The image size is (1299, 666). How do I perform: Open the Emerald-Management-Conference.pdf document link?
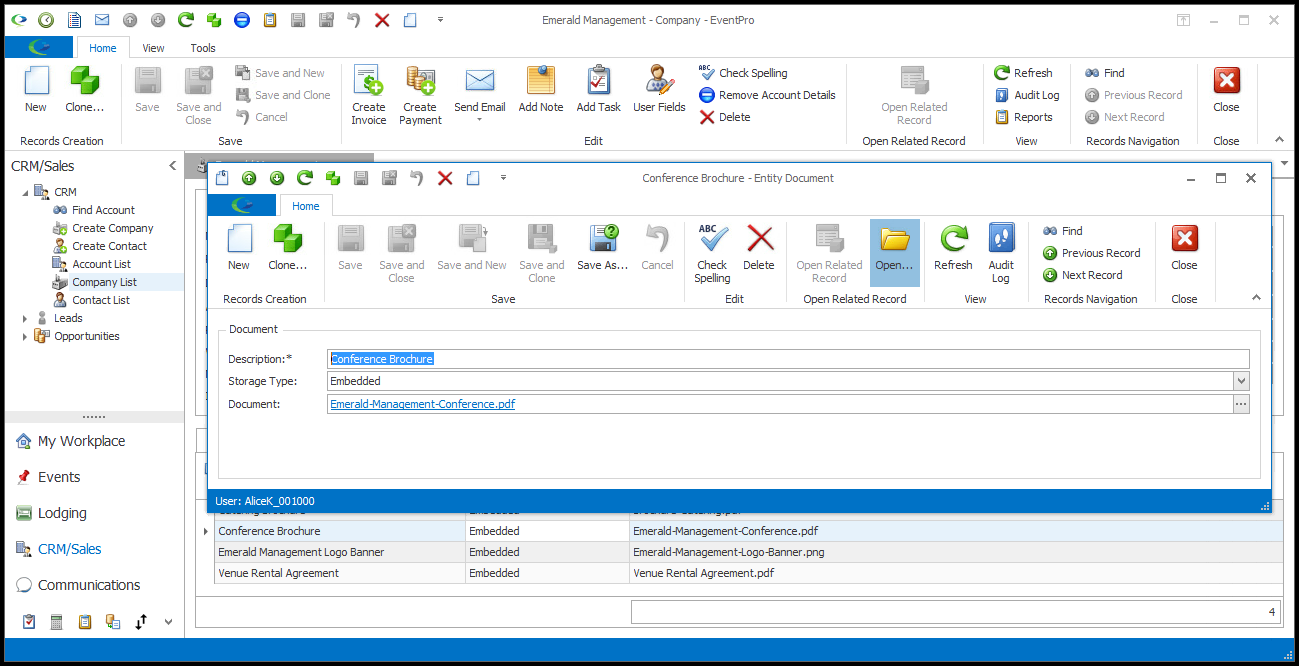pyautogui.click(x=423, y=404)
